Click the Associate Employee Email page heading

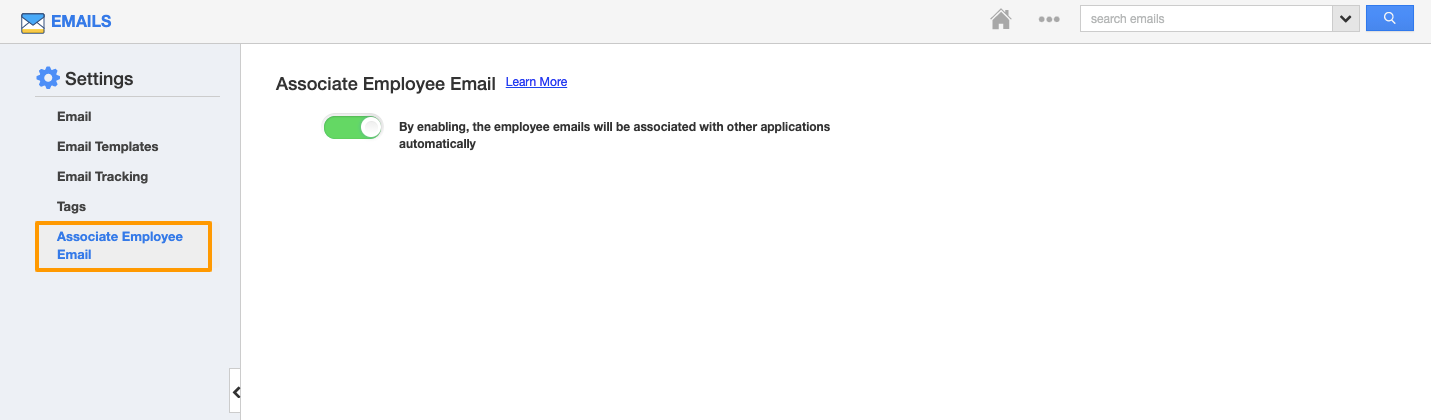click(x=385, y=84)
